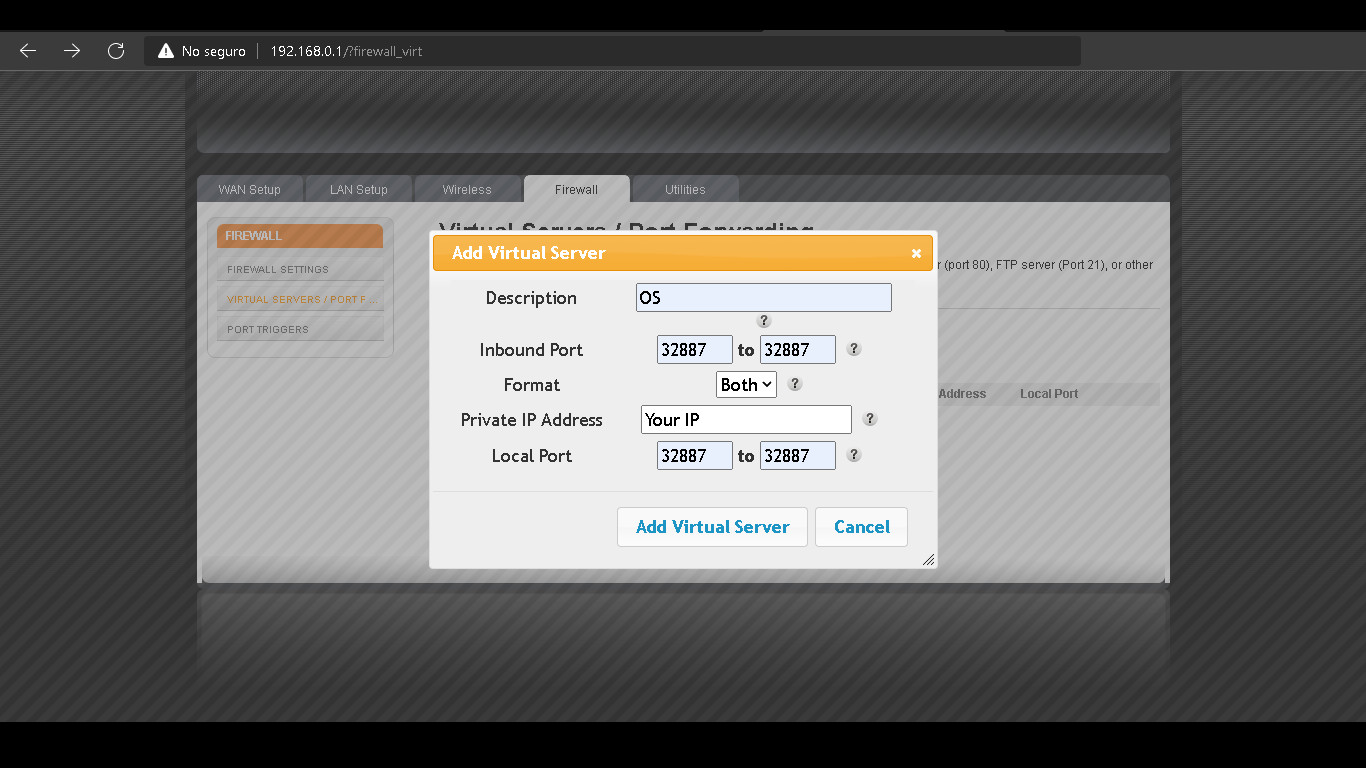Click the Local Port help icon
Image resolution: width=1366 pixels, height=768 pixels.
[x=853, y=455]
